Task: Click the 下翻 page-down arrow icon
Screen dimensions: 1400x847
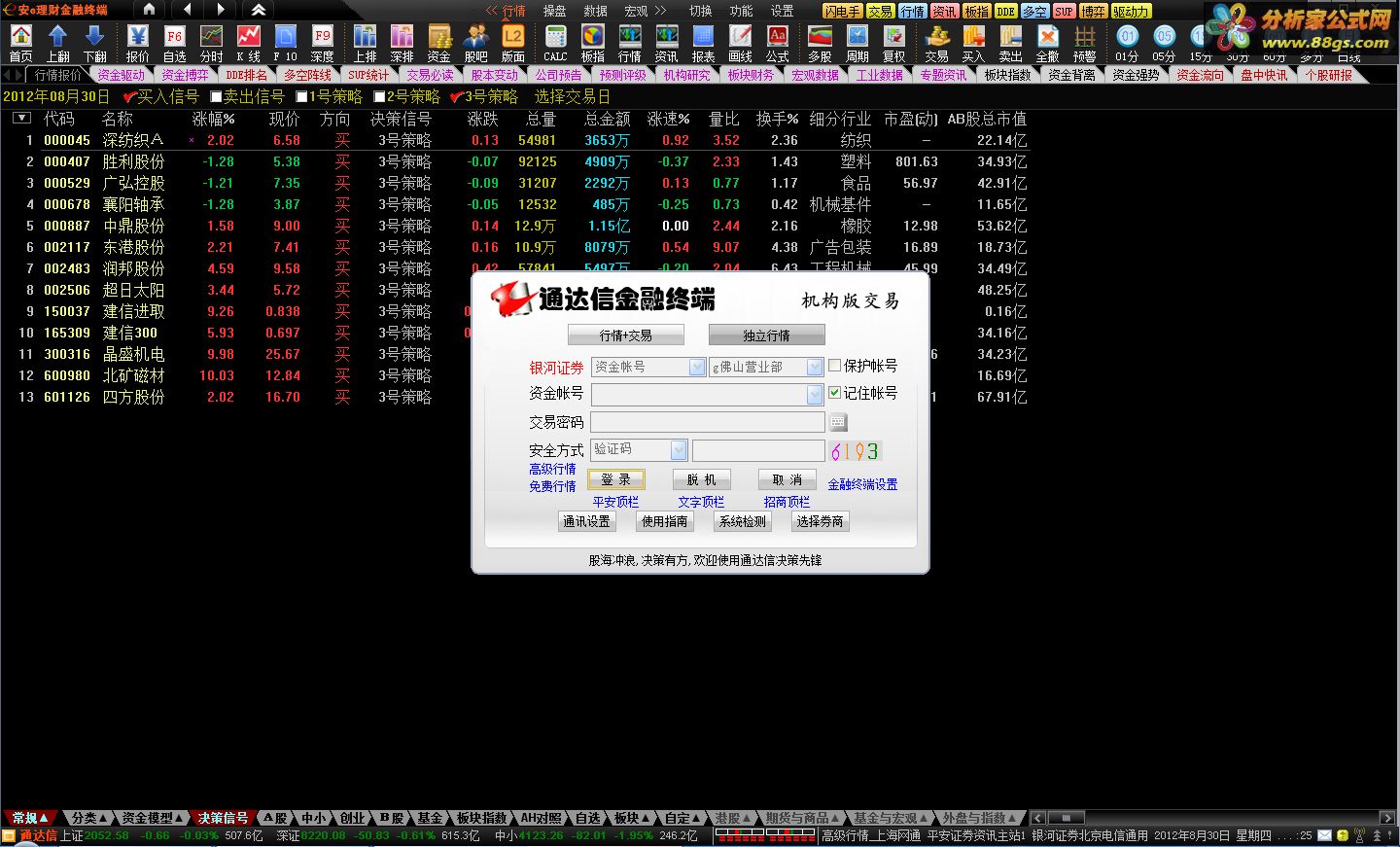Action: coord(94,43)
